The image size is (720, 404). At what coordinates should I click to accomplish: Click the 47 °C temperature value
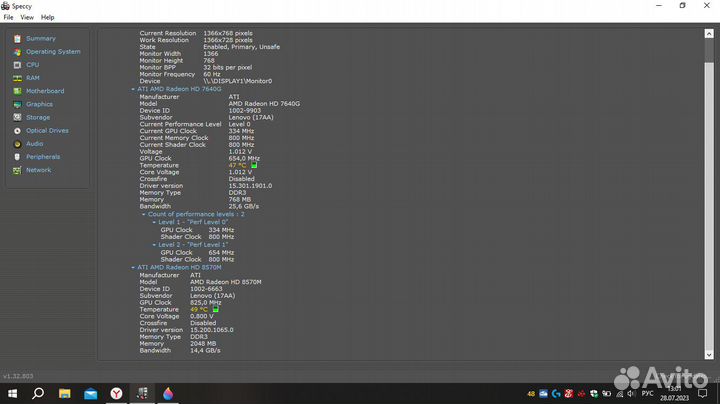tap(237, 165)
